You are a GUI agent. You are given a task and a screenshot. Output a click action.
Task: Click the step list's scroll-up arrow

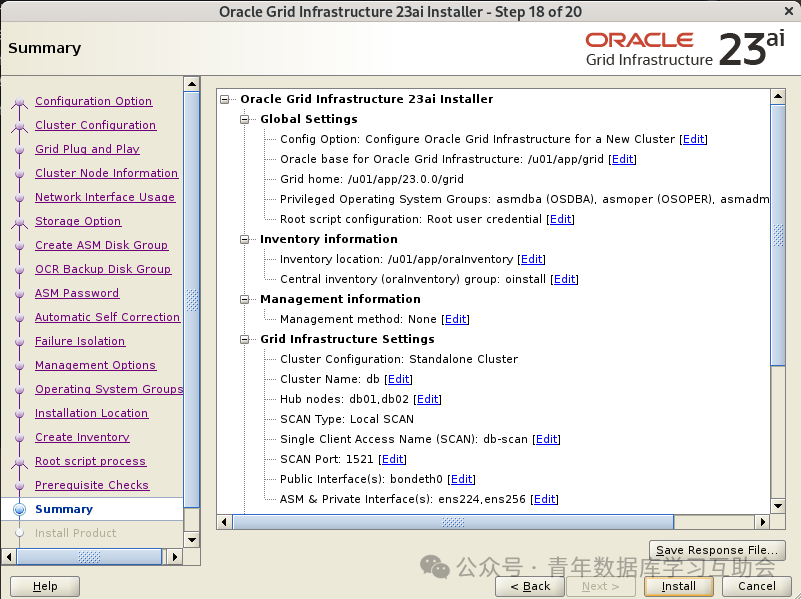click(x=192, y=84)
